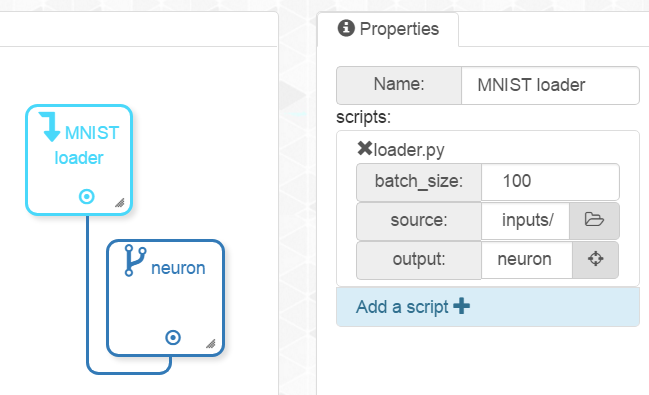Screen dimensions: 649x395
Task: Click the neuron node output port circle
Action: (x=173, y=337)
